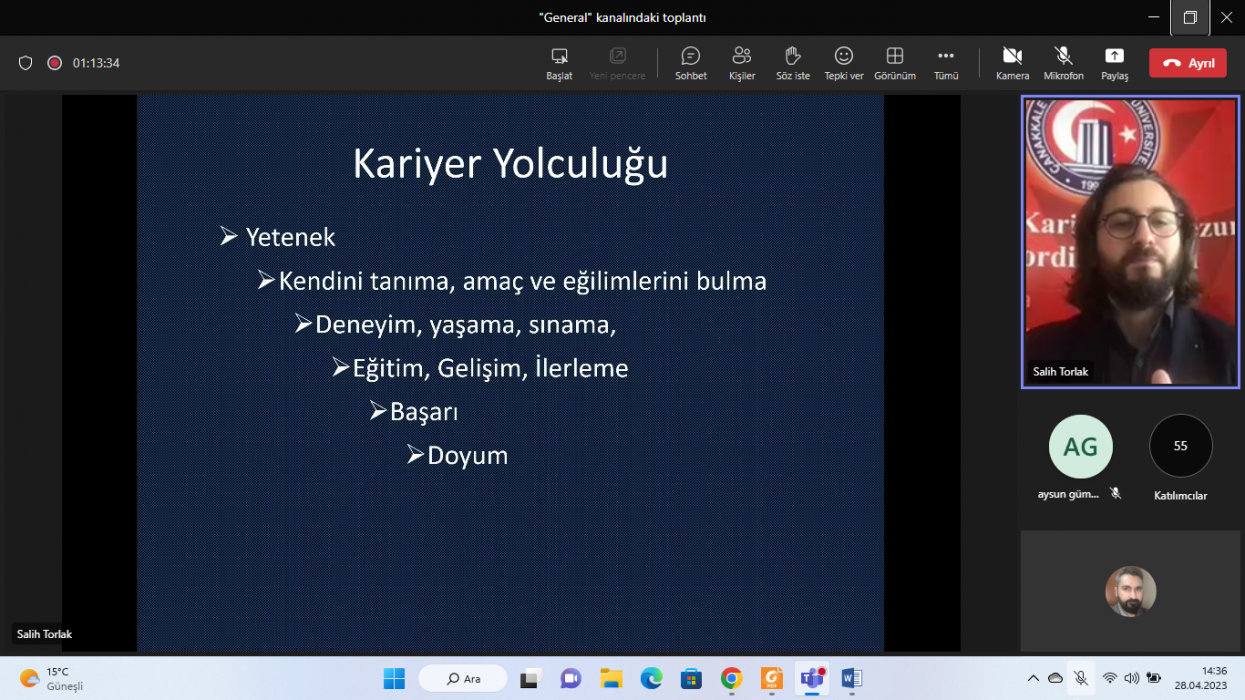Unmute the Mikrofon

(x=1063, y=63)
